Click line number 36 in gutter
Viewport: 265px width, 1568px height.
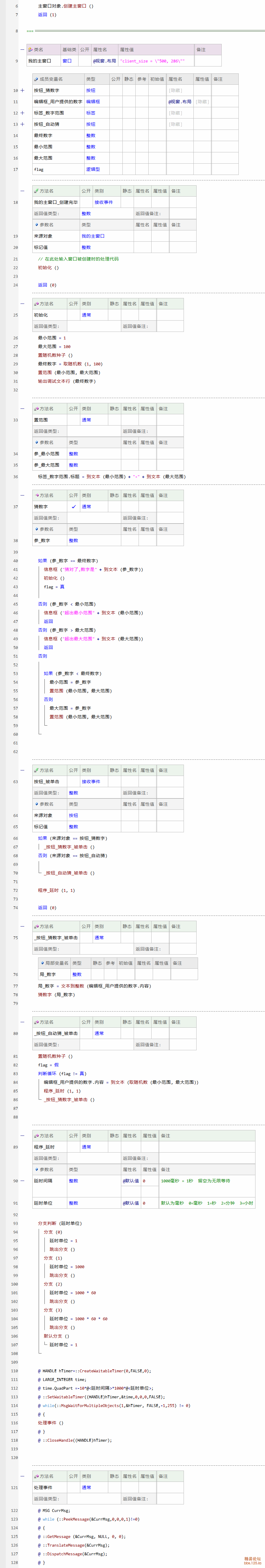pyautogui.click(x=16, y=477)
